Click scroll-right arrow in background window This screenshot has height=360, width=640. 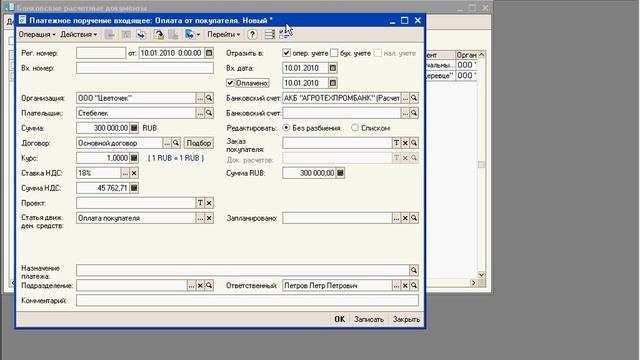pos(473,282)
